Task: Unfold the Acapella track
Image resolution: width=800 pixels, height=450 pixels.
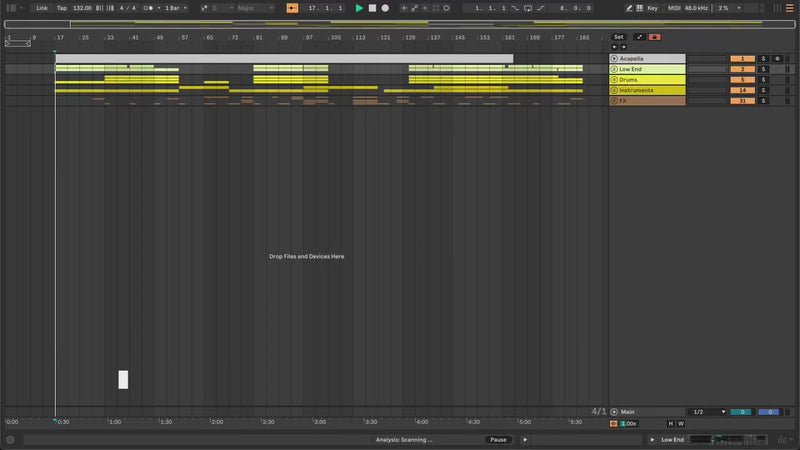Action: coord(614,59)
